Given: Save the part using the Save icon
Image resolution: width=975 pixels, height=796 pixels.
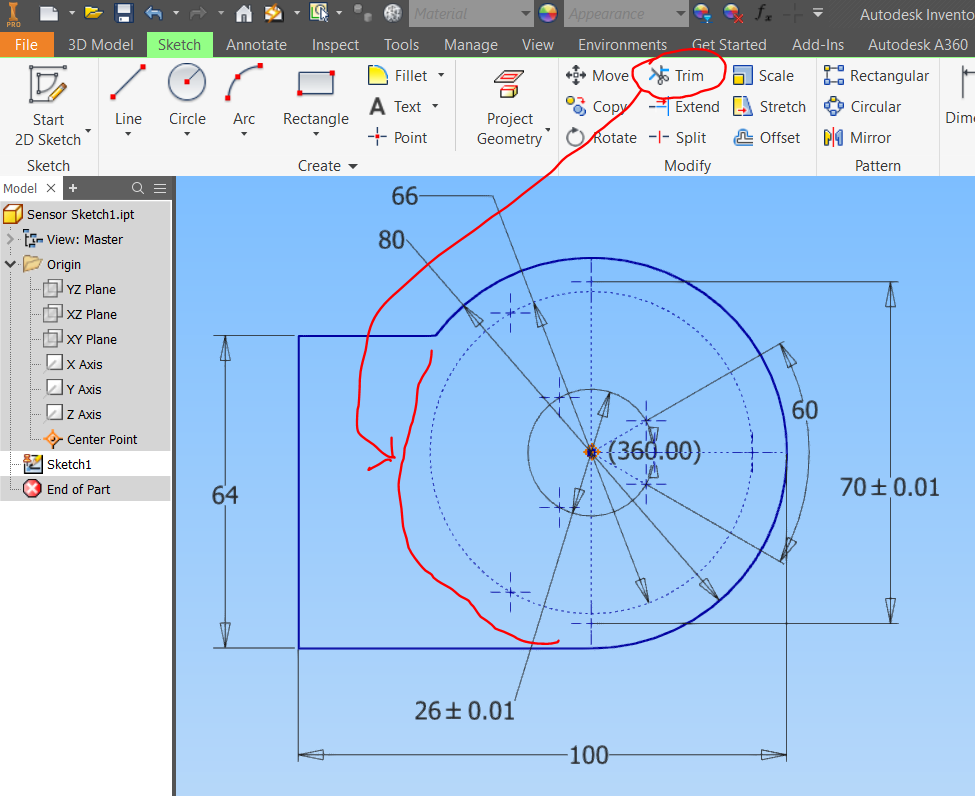Looking at the screenshot, I should 122,13.
